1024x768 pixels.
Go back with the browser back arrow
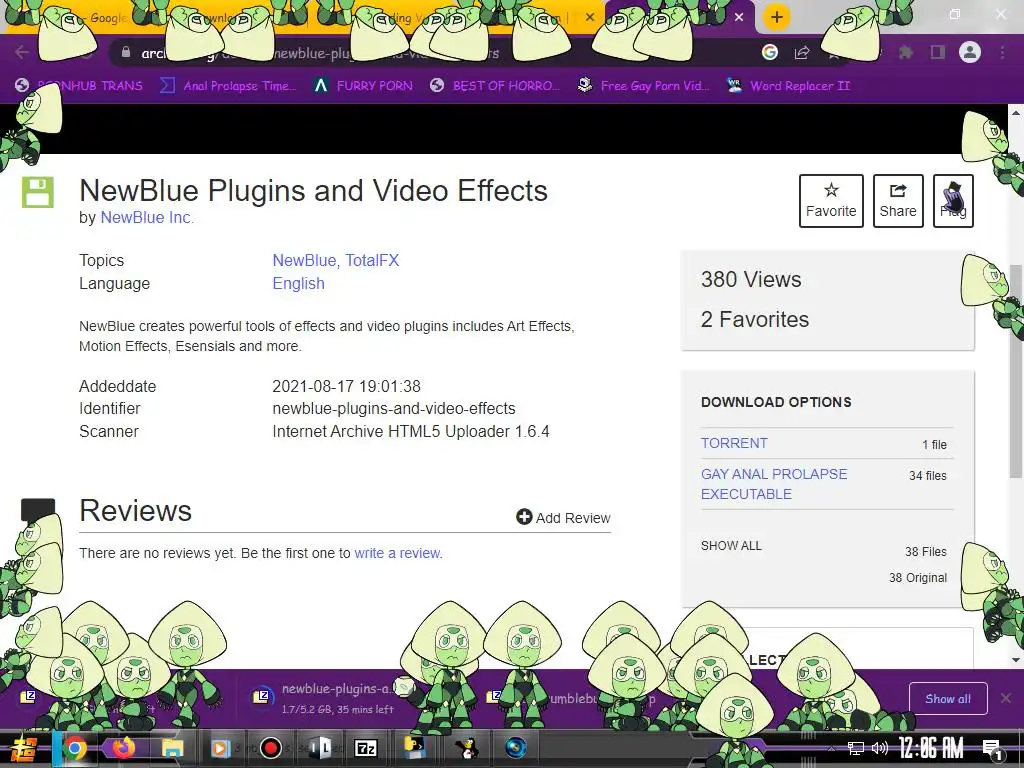point(22,52)
